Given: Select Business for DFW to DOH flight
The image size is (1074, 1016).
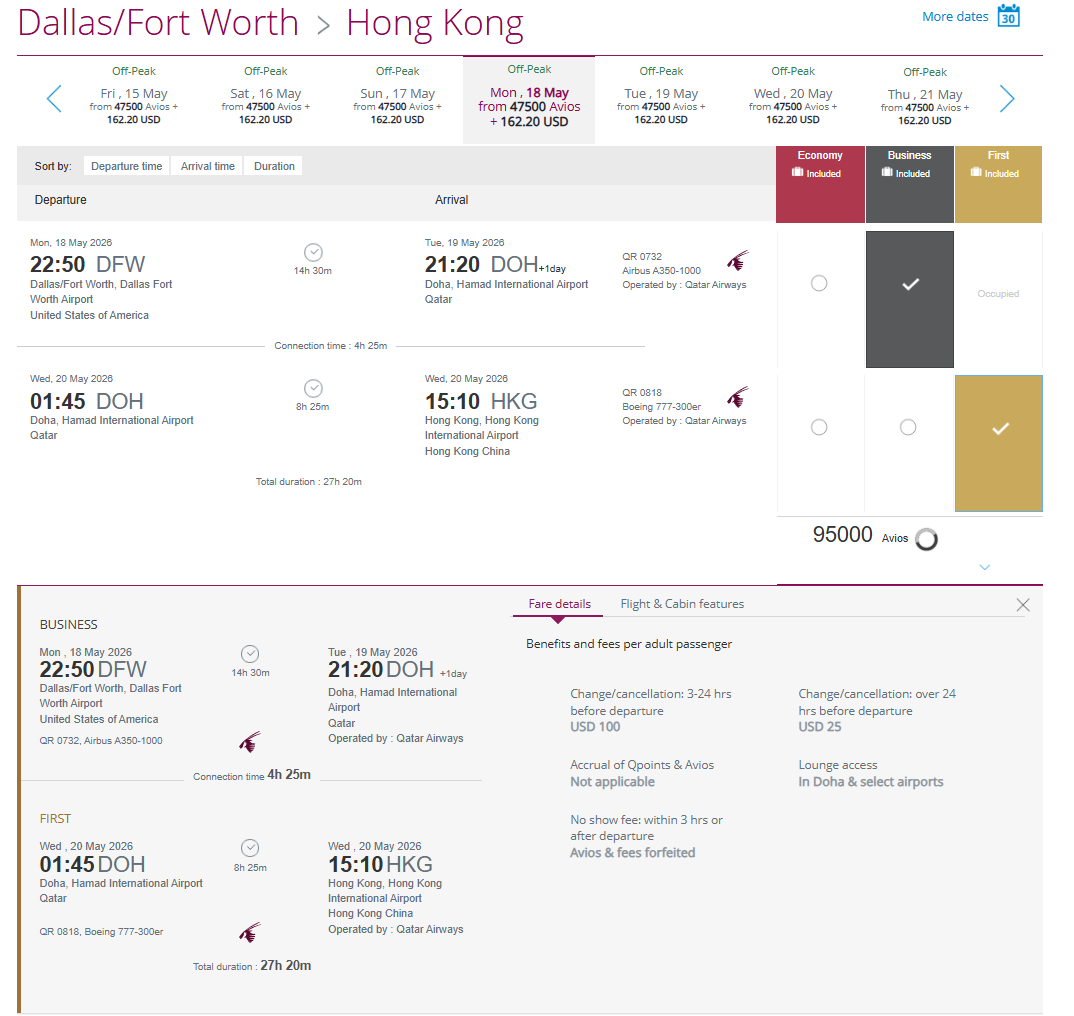Looking at the screenshot, I should pos(910,299).
